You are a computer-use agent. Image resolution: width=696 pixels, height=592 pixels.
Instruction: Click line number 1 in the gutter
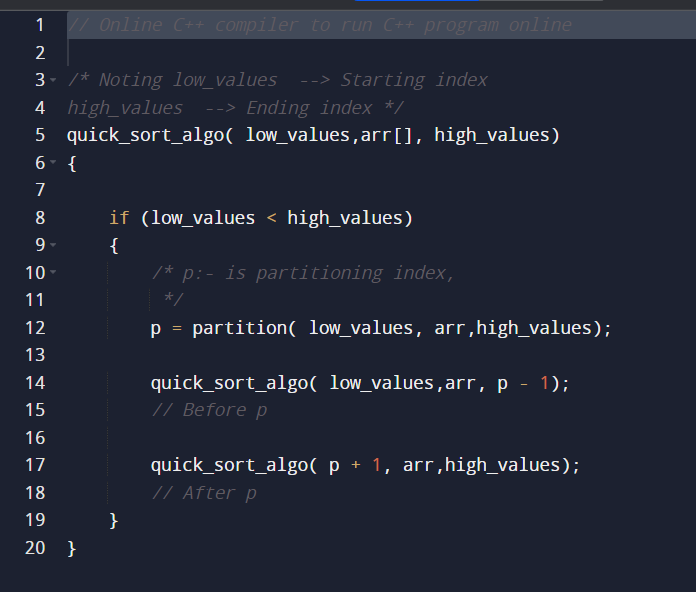point(40,25)
